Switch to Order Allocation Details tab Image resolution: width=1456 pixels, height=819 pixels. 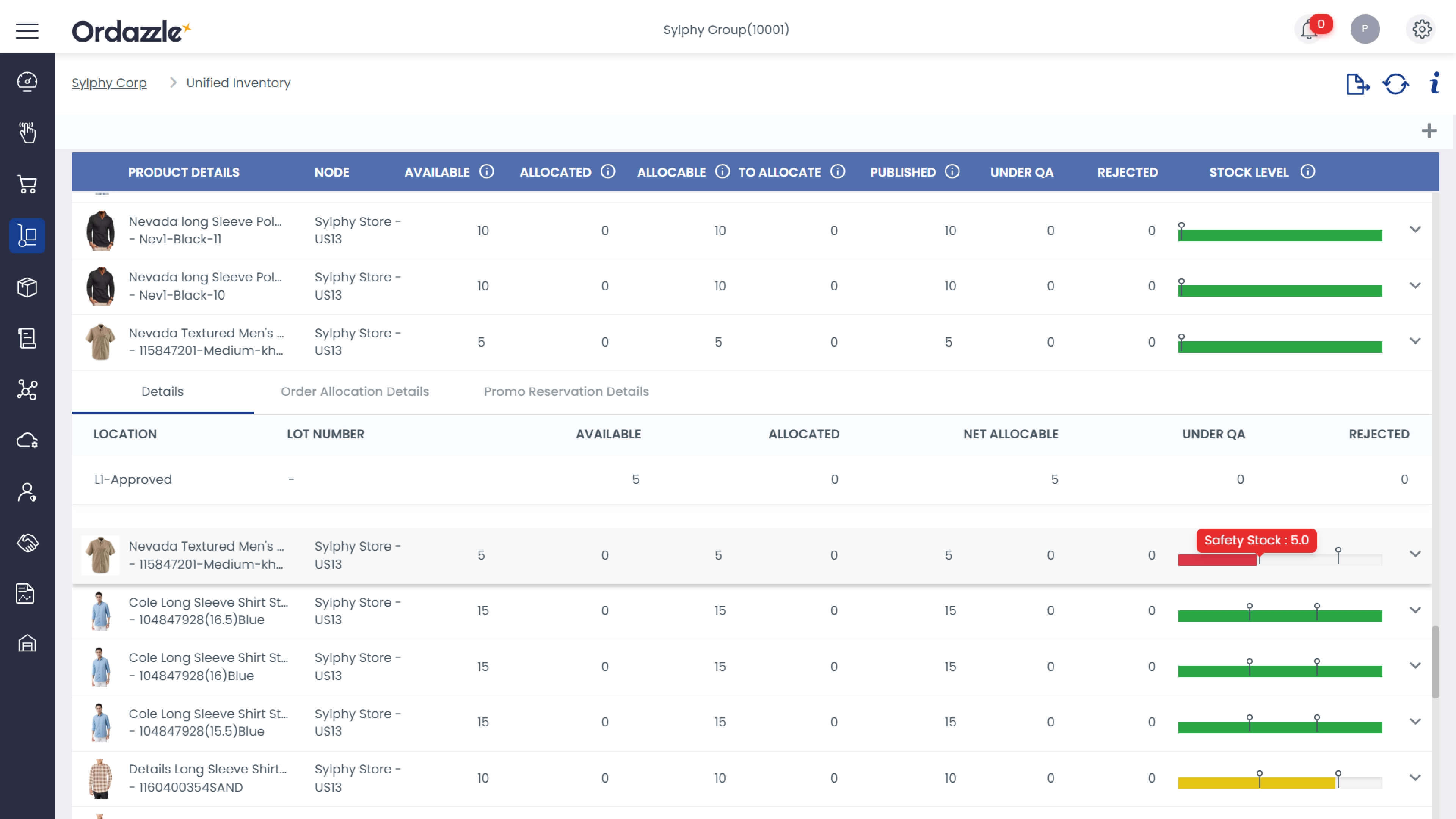[x=355, y=391]
